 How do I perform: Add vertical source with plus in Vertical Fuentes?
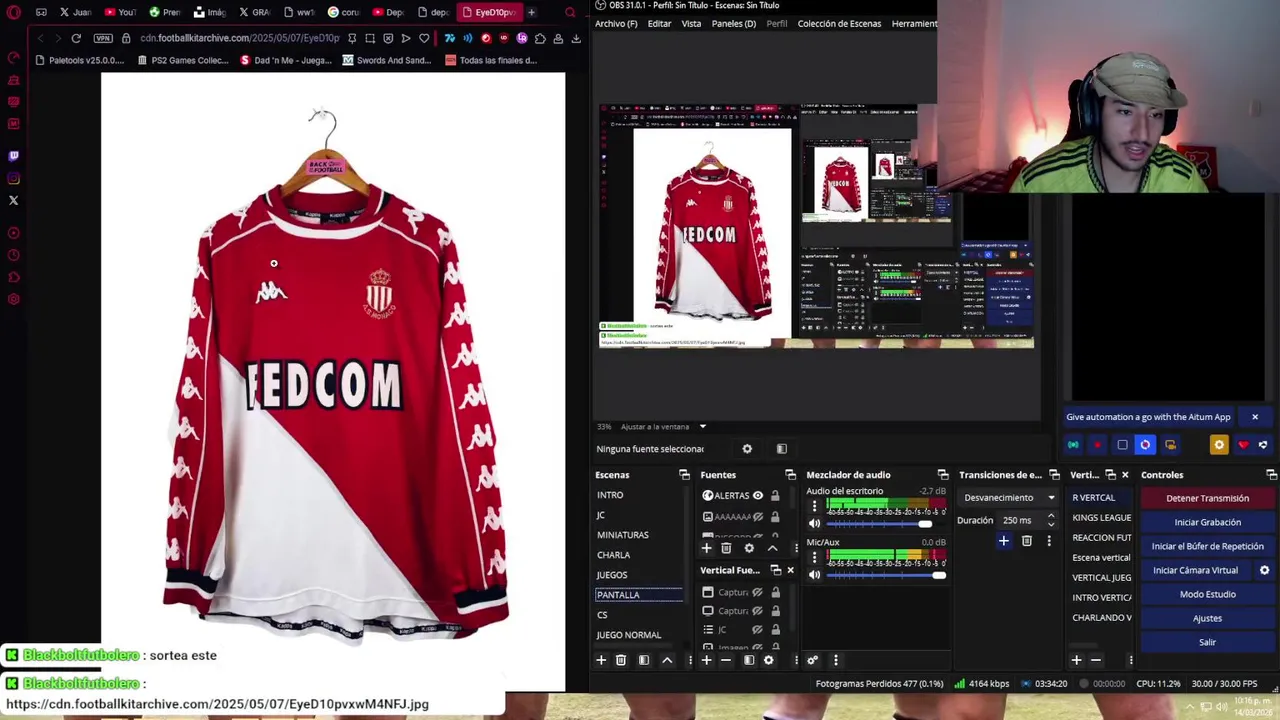point(706,660)
